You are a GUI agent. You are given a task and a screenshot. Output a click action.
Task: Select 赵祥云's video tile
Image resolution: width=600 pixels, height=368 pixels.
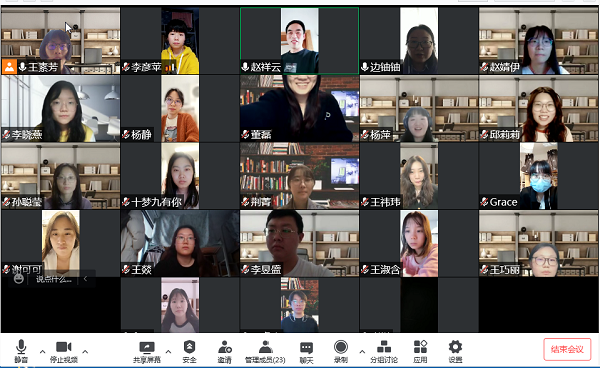pos(300,41)
